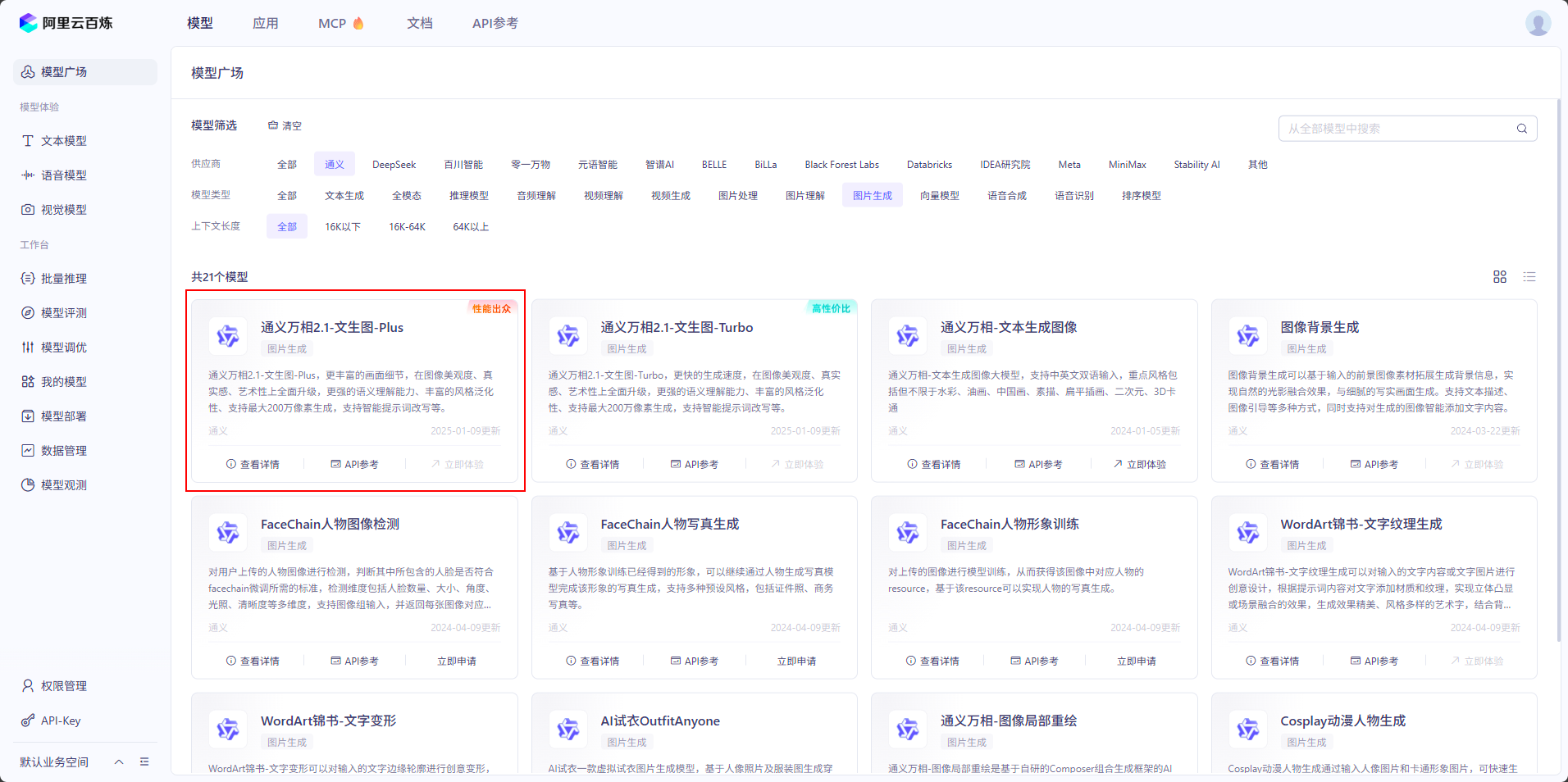Viewport: 1568px width, 782px height.
Task: Click the WordArt锦书-文字纹理生成 model logo
Action: [1247, 533]
